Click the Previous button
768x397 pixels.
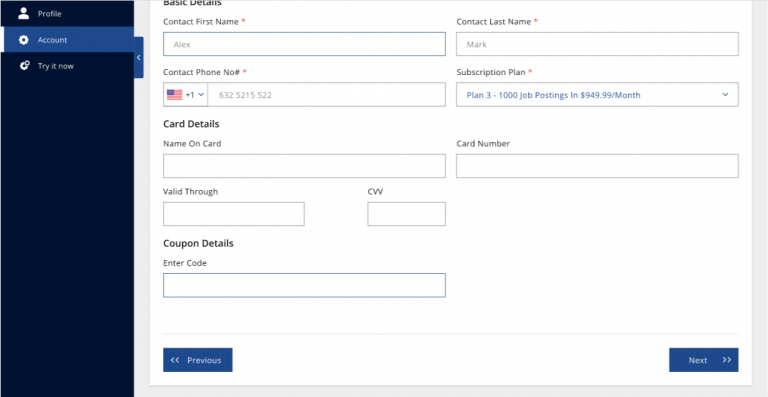click(197, 360)
